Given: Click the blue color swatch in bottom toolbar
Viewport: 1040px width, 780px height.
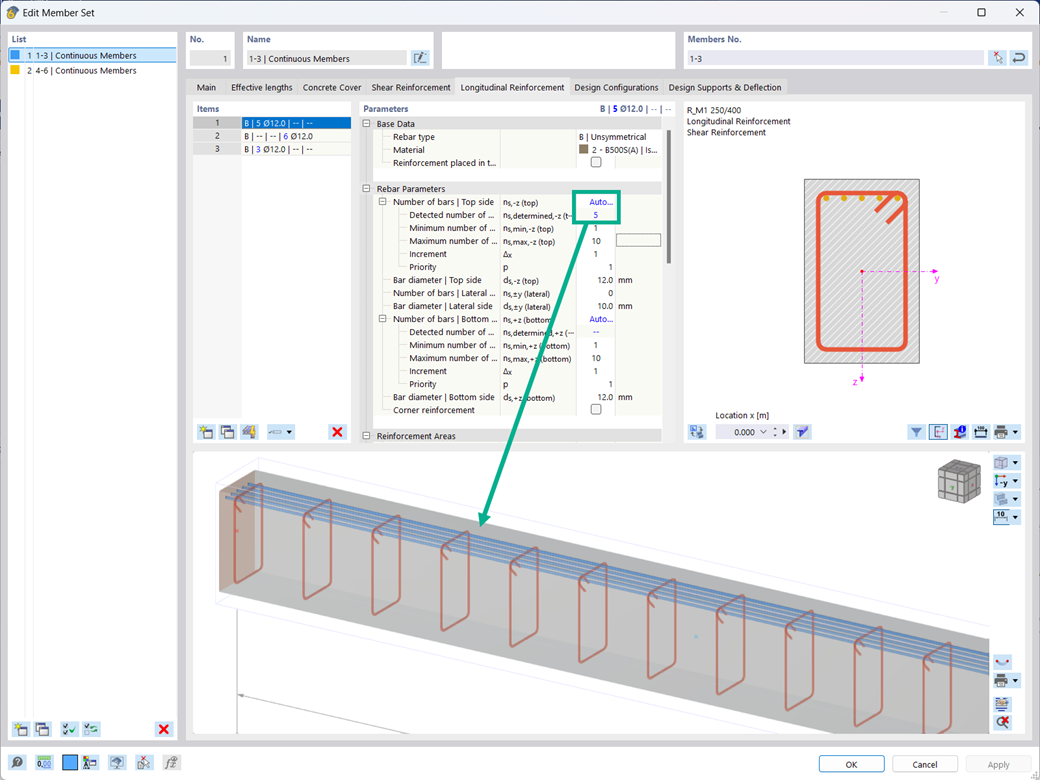Looking at the screenshot, I should [x=70, y=763].
